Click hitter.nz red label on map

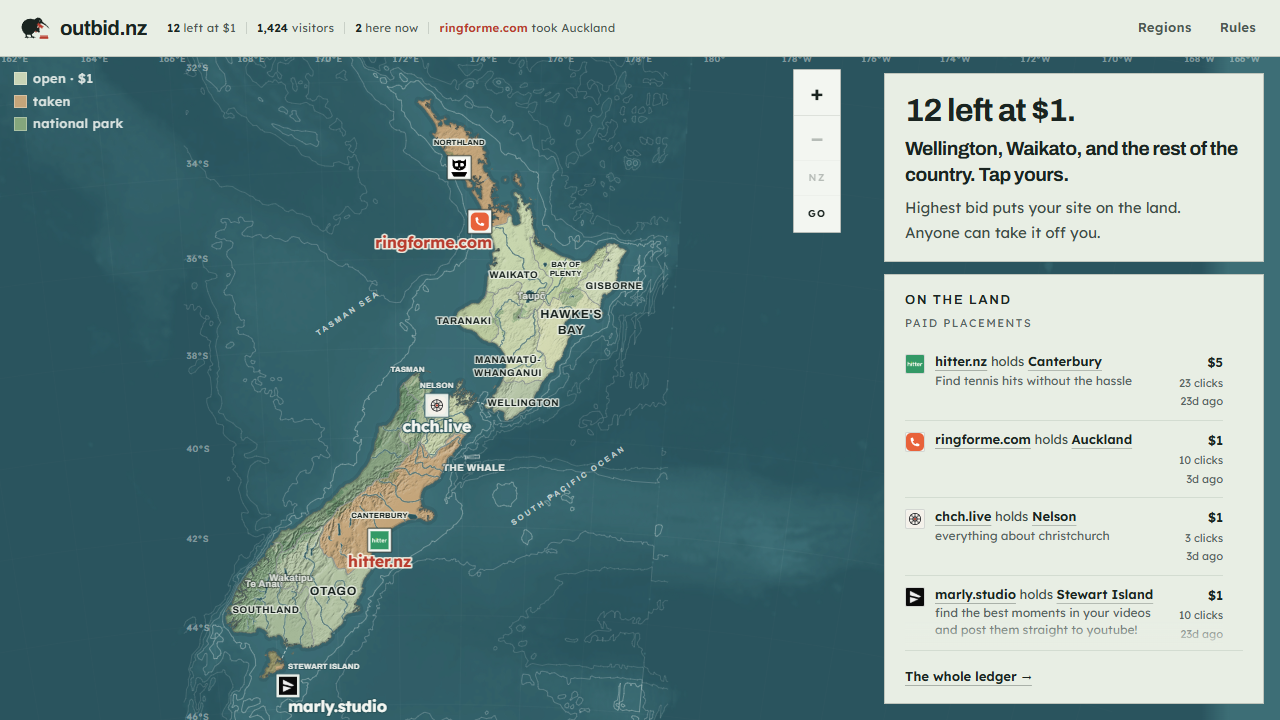380,562
